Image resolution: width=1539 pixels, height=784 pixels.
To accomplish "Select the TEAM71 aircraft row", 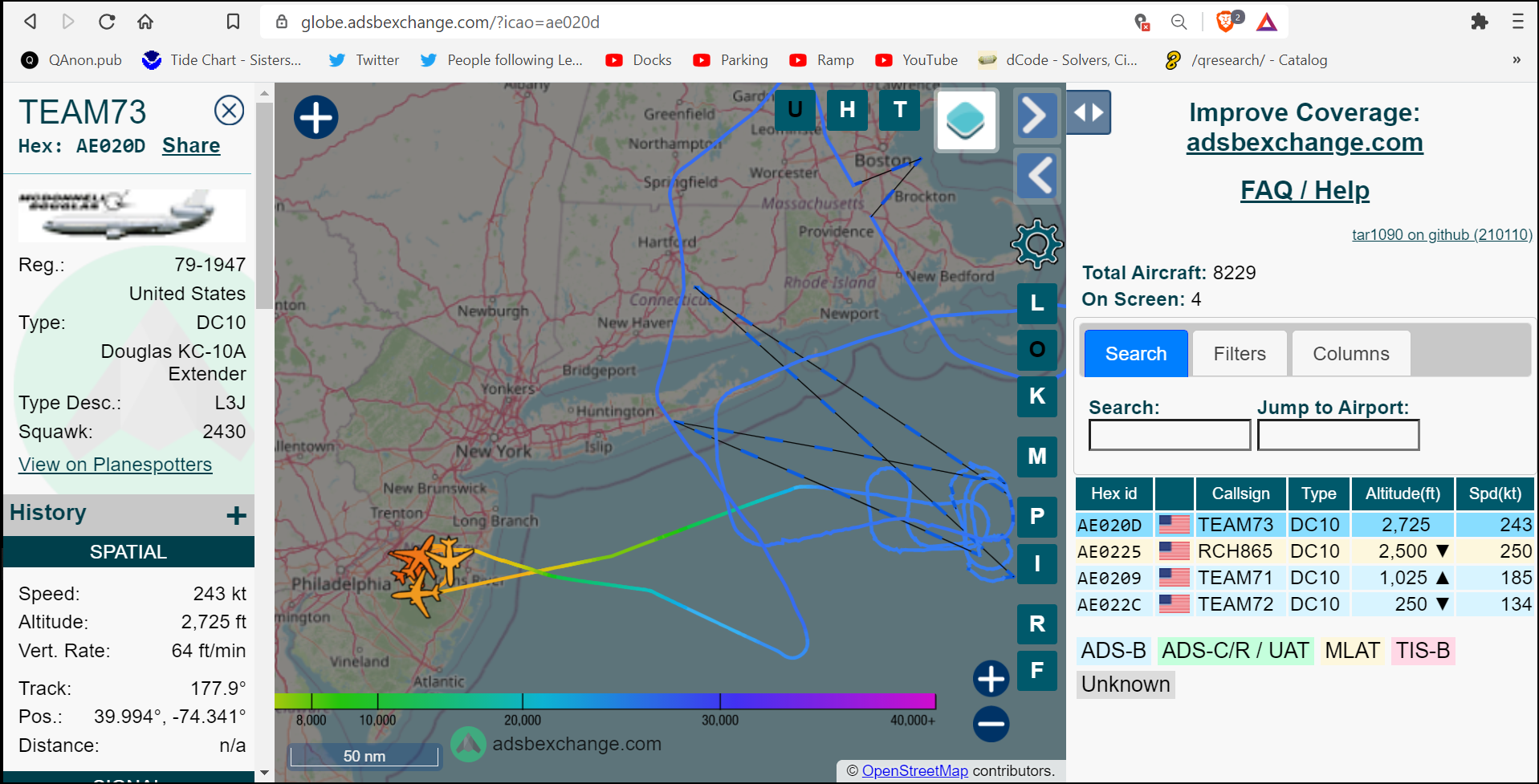I will (1305, 578).
